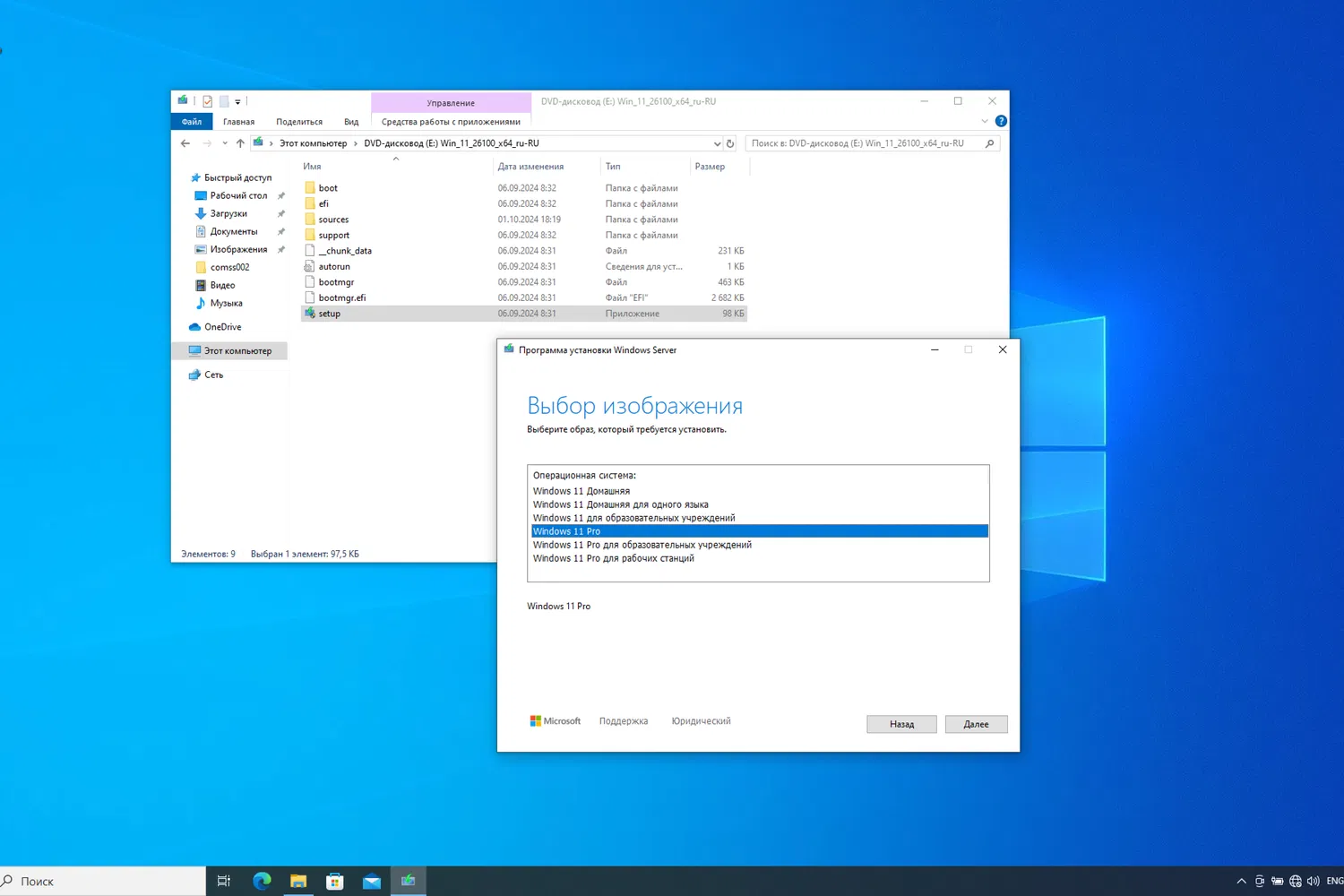Open the 'Юридический' link in setup
Image resolution: width=1344 pixels, height=896 pixels.
coord(702,721)
